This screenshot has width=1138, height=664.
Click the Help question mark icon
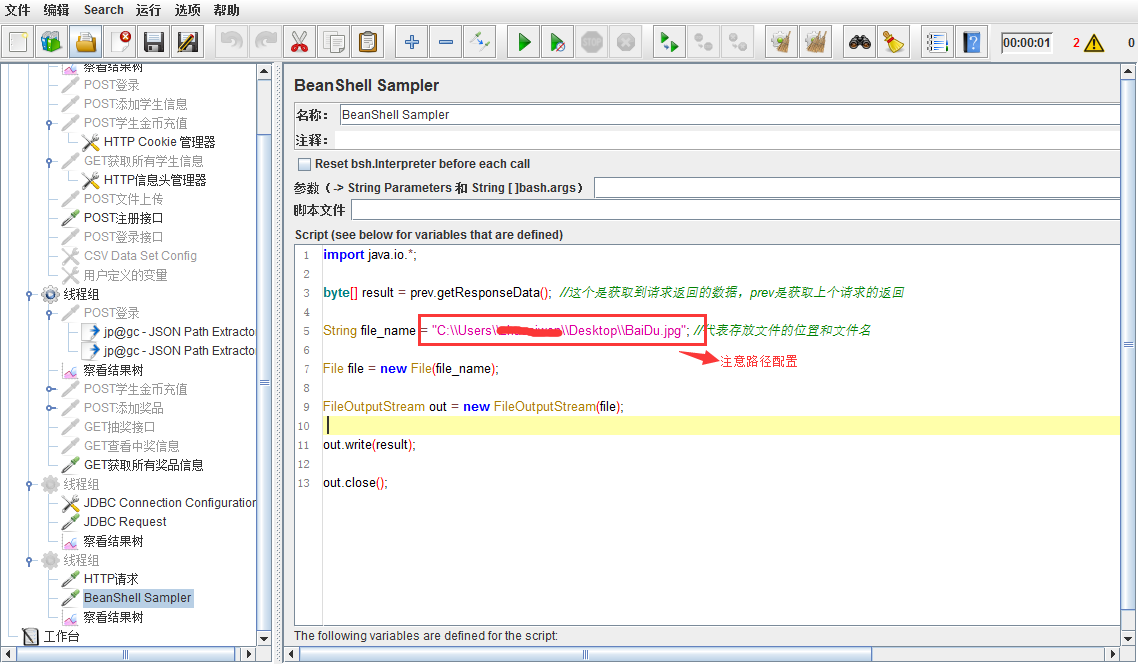[x=971, y=42]
